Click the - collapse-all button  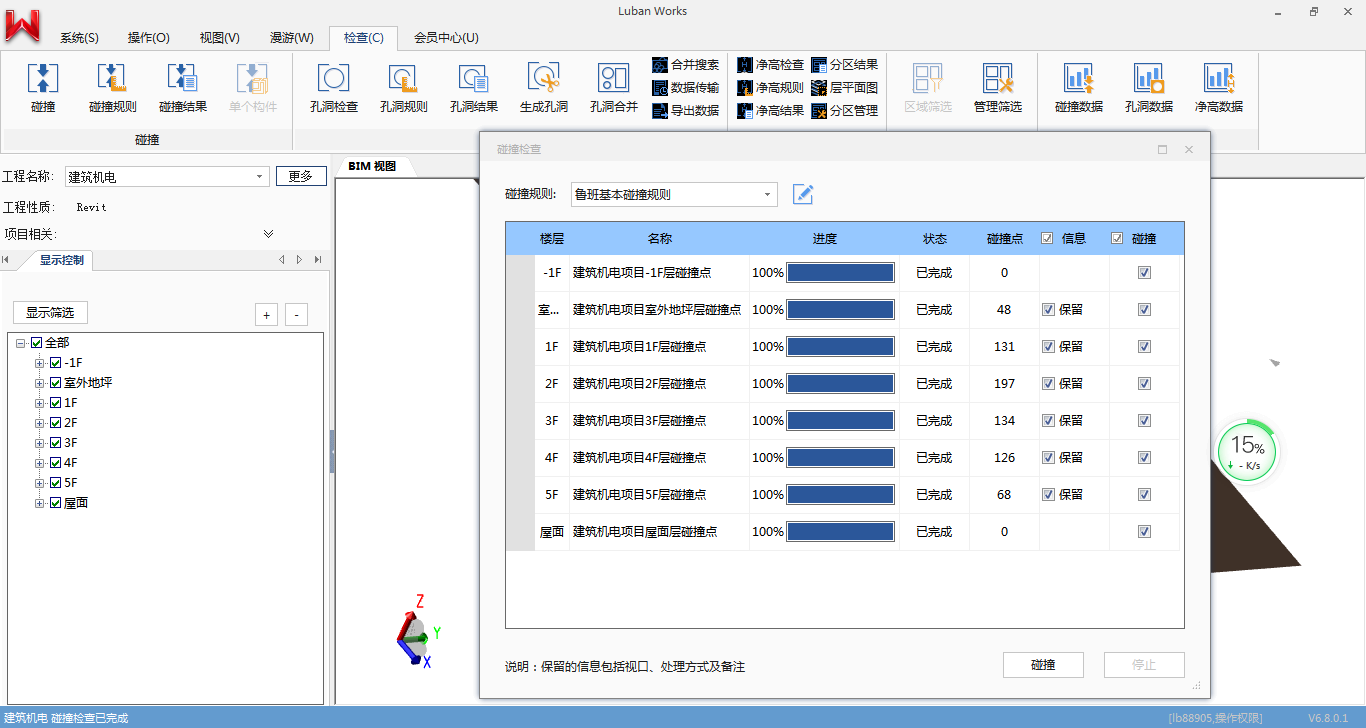click(297, 314)
